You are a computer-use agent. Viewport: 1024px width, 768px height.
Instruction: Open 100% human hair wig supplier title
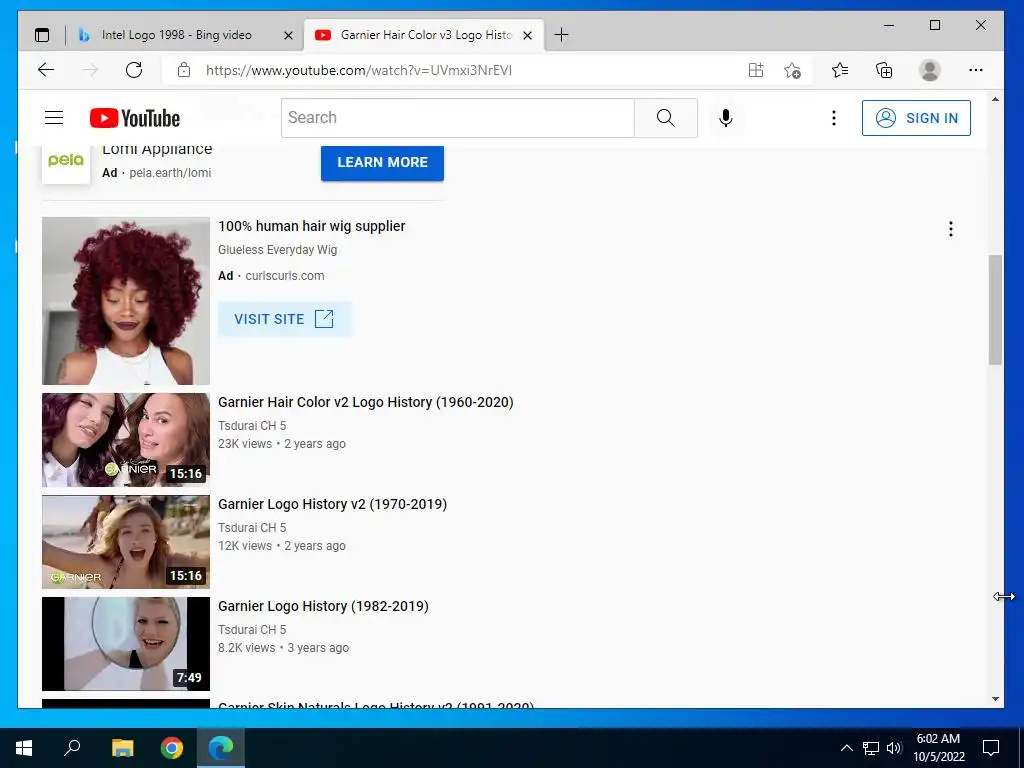tap(312, 226)
